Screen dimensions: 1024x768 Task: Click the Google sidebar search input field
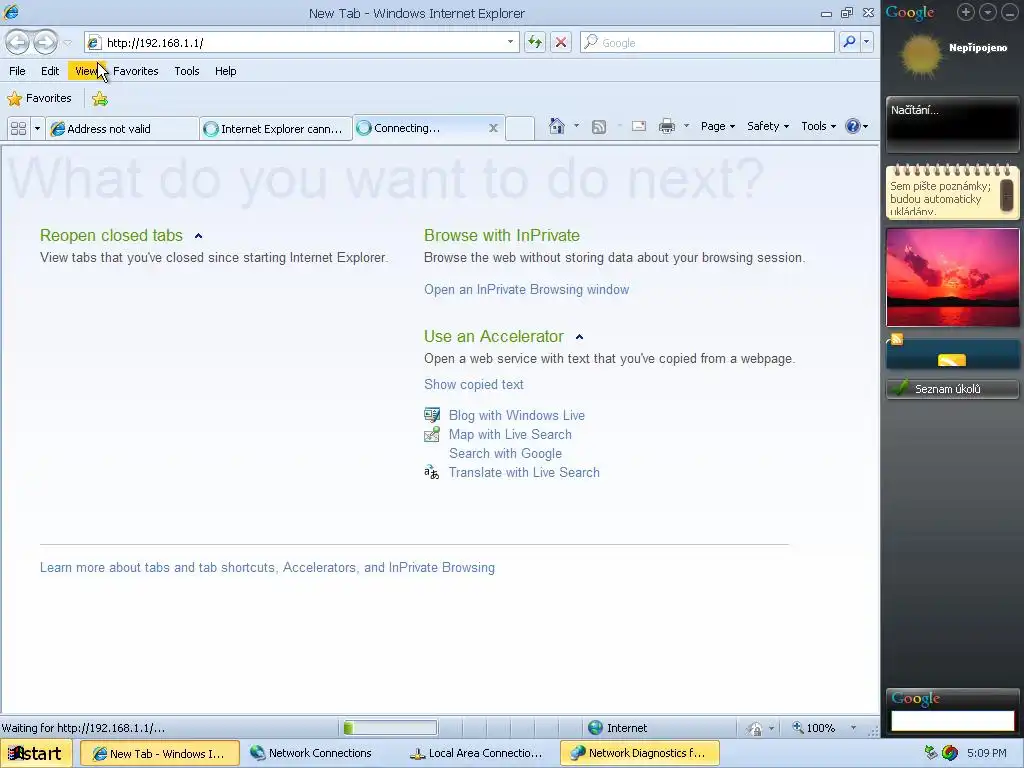point(952,720)
